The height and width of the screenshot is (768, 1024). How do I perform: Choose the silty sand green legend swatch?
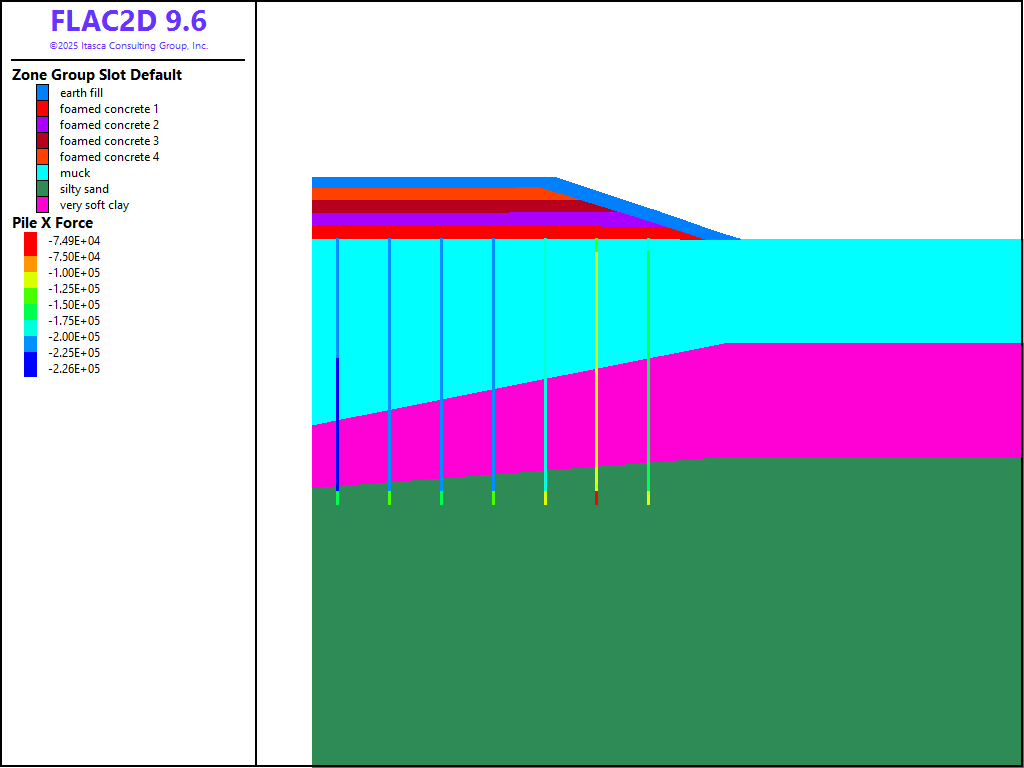coord(43,189)
